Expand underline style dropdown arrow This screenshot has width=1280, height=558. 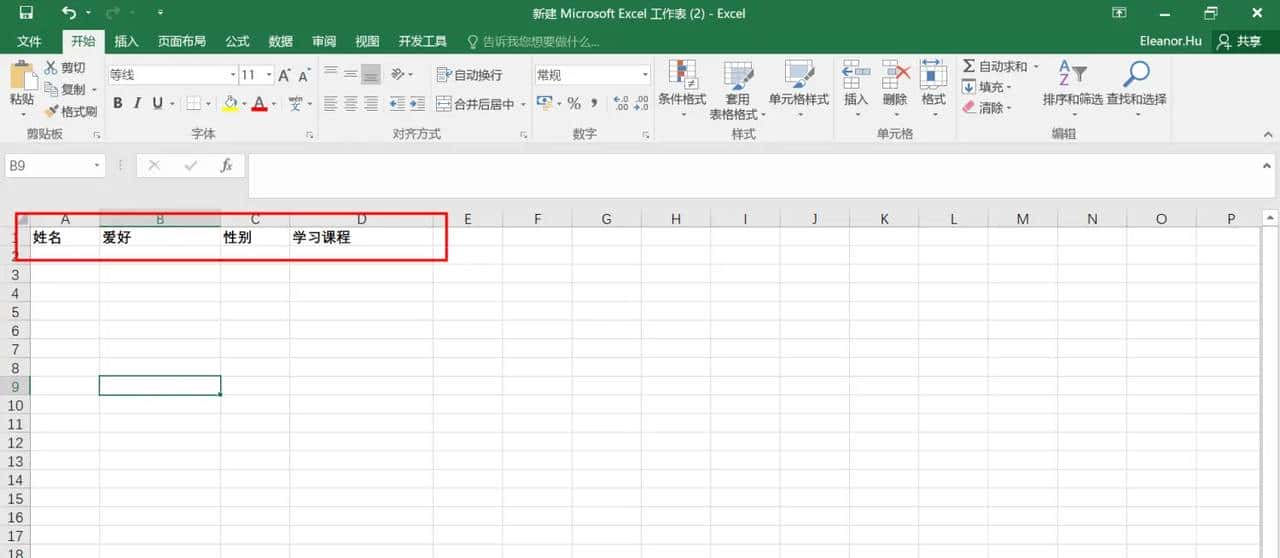172,103
